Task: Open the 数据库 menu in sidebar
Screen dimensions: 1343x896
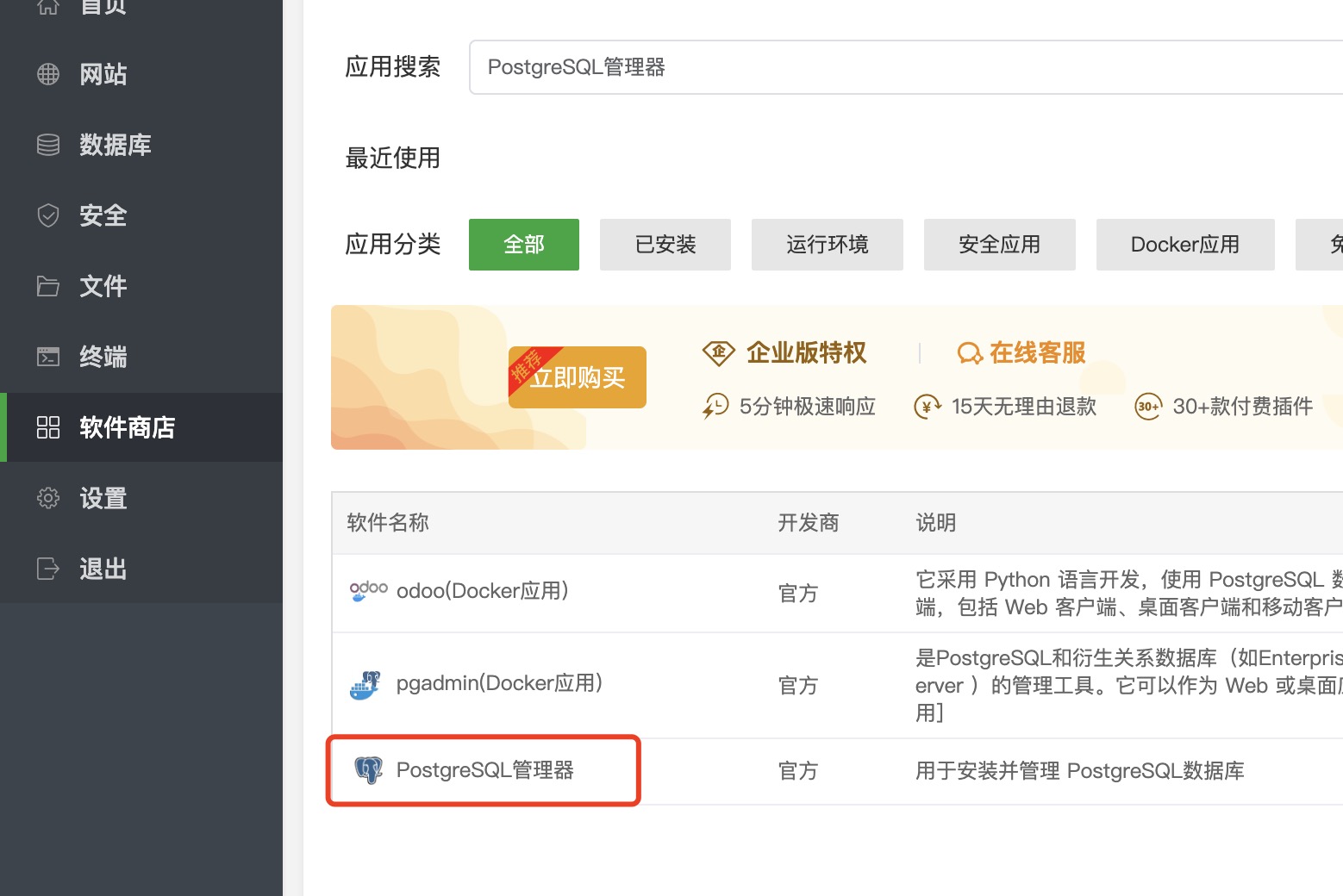Action: (x=141, y=145)
